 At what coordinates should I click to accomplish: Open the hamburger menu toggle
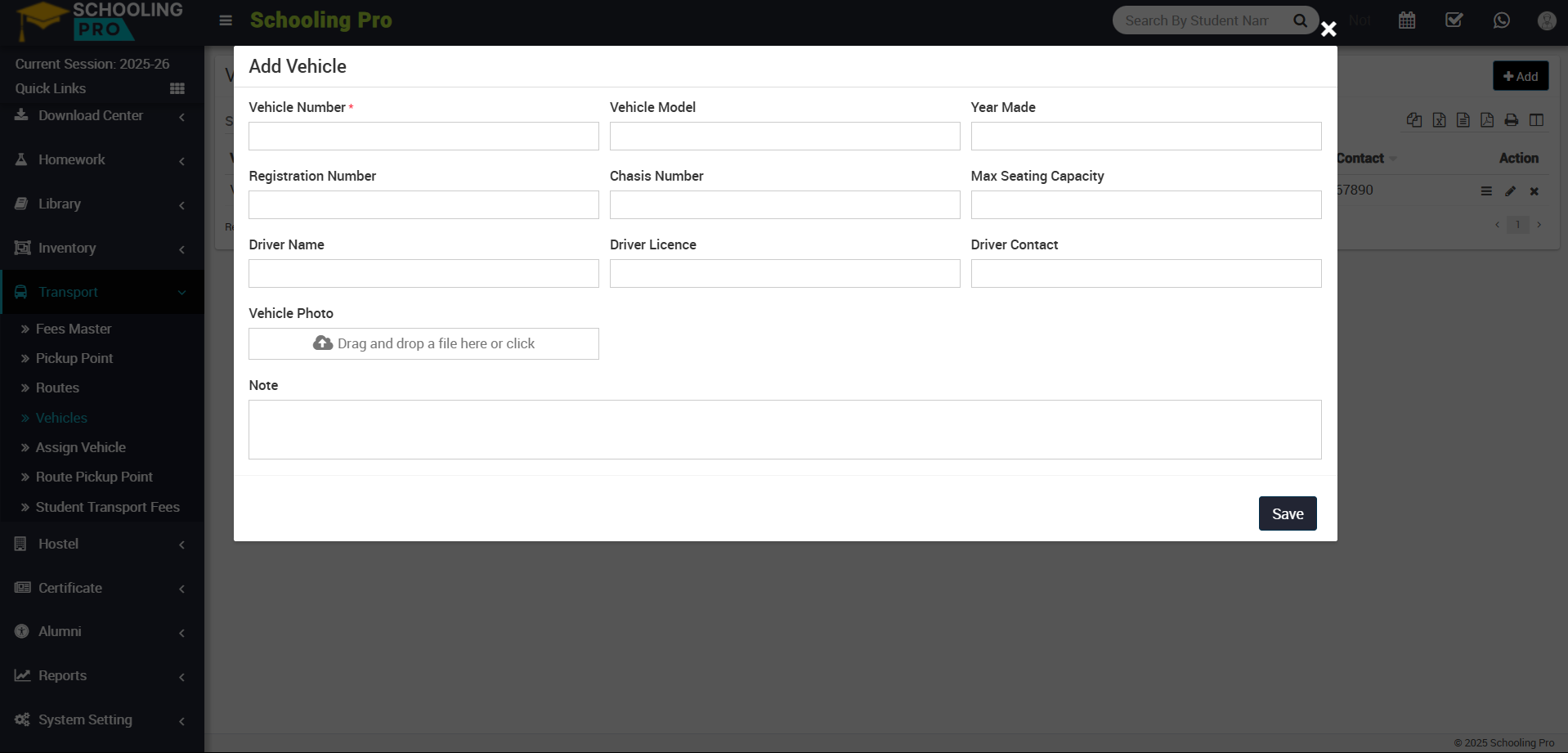[226, 20]
